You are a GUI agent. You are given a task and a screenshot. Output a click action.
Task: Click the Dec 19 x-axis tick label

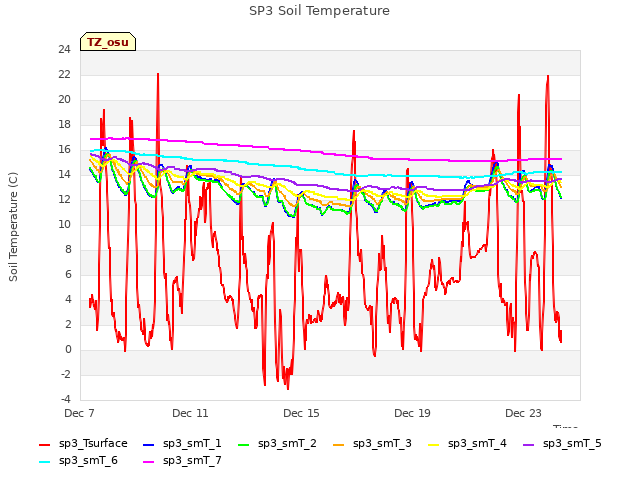click(x=412, y=413)
